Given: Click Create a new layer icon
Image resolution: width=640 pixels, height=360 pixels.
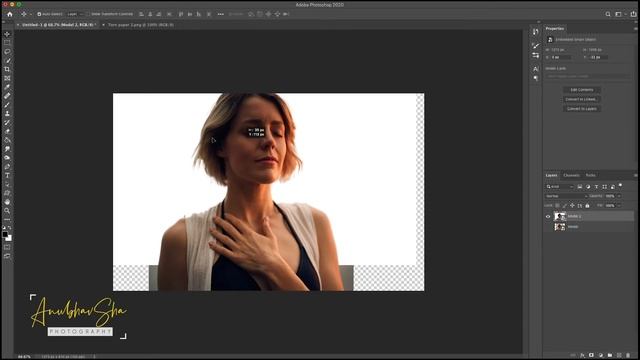Looking at the screenshot, I should pos(619,356).
